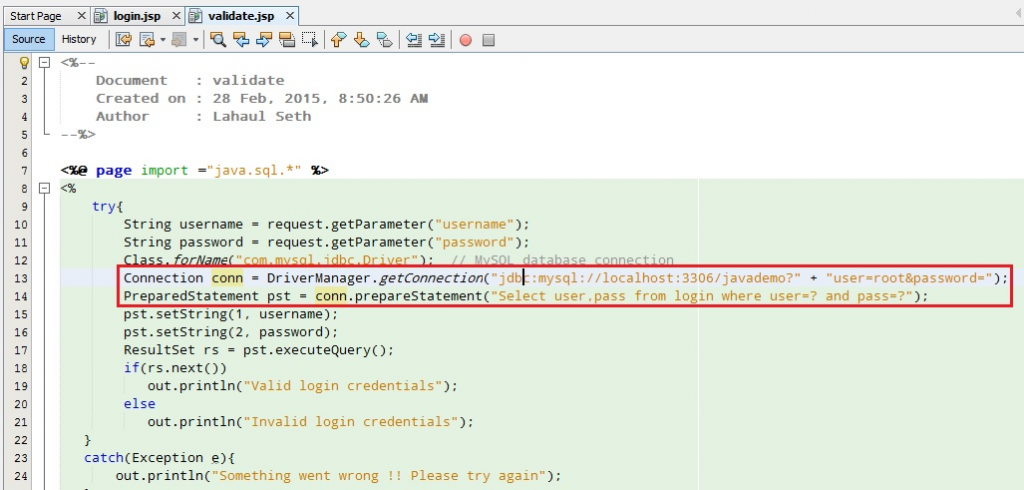The width and height of the screenshot is (1024, 490).
Task: Click the Last Edit location icon
Action: 124,40
